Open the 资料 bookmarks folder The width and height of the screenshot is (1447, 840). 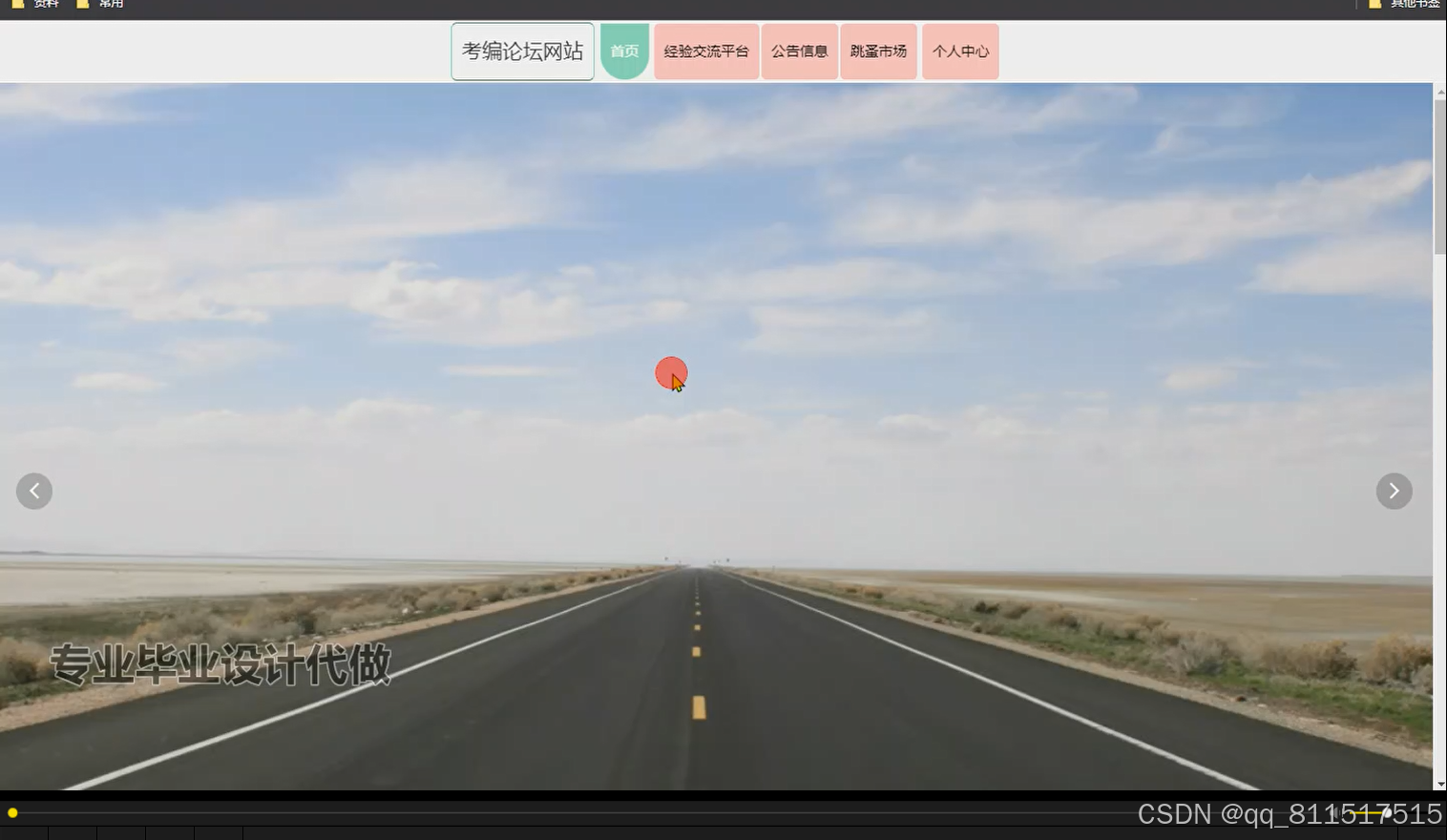pyautogui.click(x=44, y=4)
